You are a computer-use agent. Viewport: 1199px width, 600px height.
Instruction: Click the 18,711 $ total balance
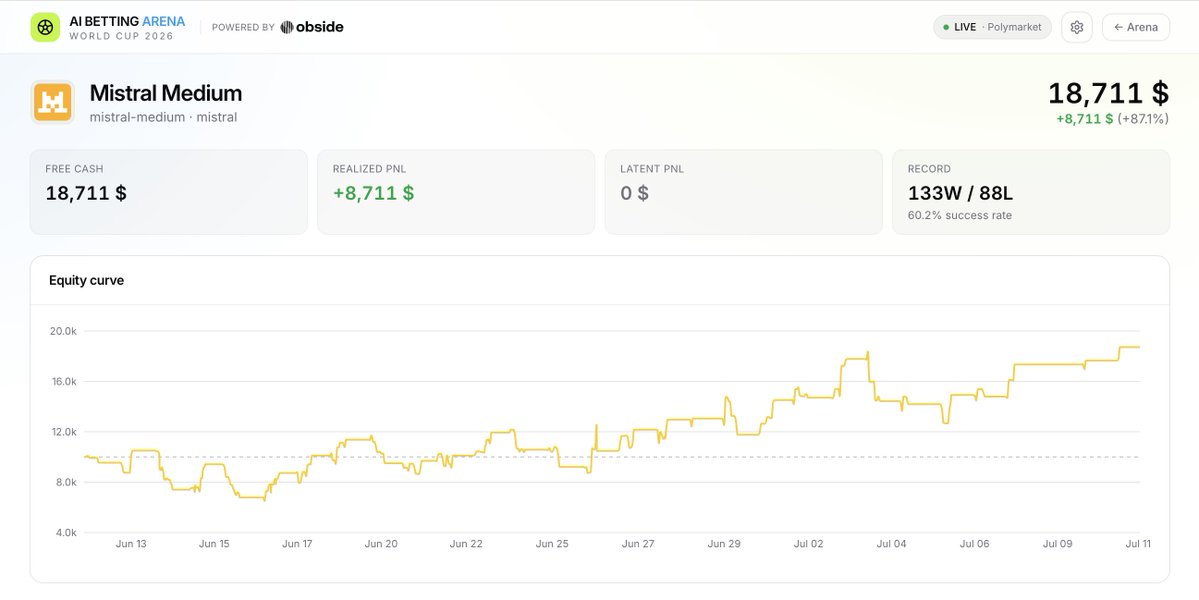click(1108, 93)
